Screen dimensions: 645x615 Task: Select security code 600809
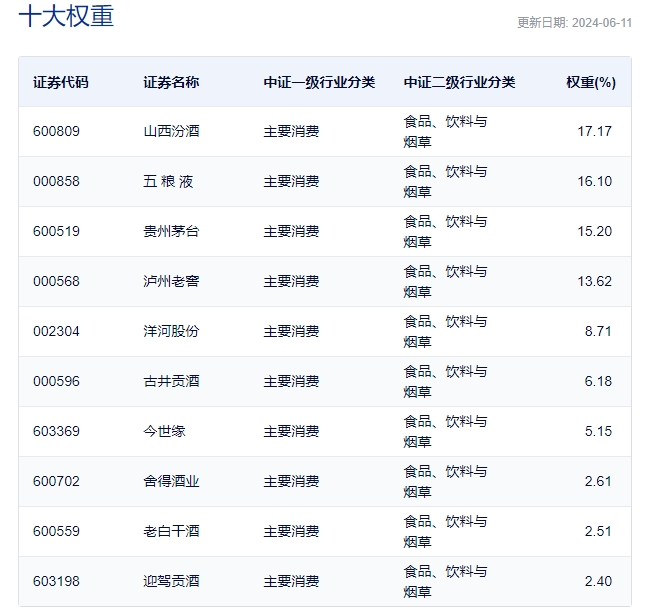[56, 131]
